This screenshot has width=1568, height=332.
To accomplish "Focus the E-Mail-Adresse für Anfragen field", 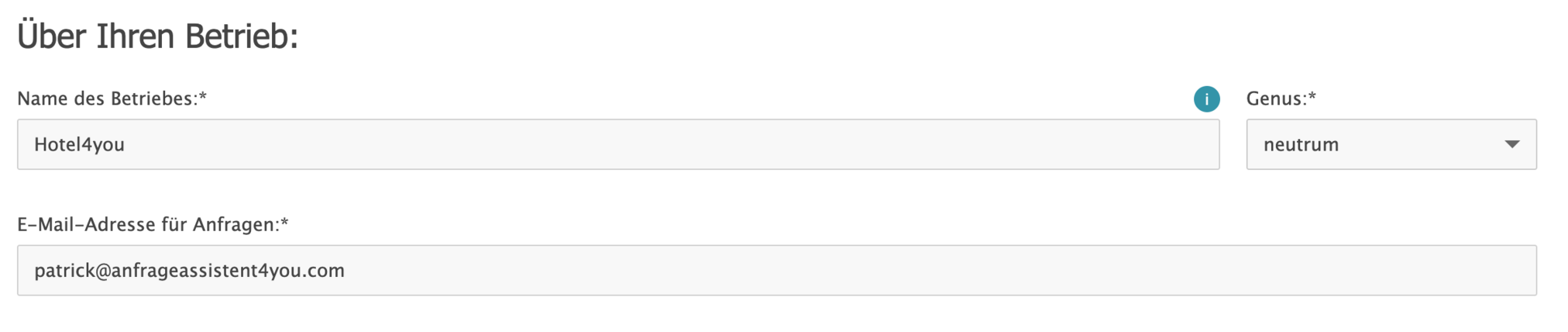I will click(x=776, y=270).
